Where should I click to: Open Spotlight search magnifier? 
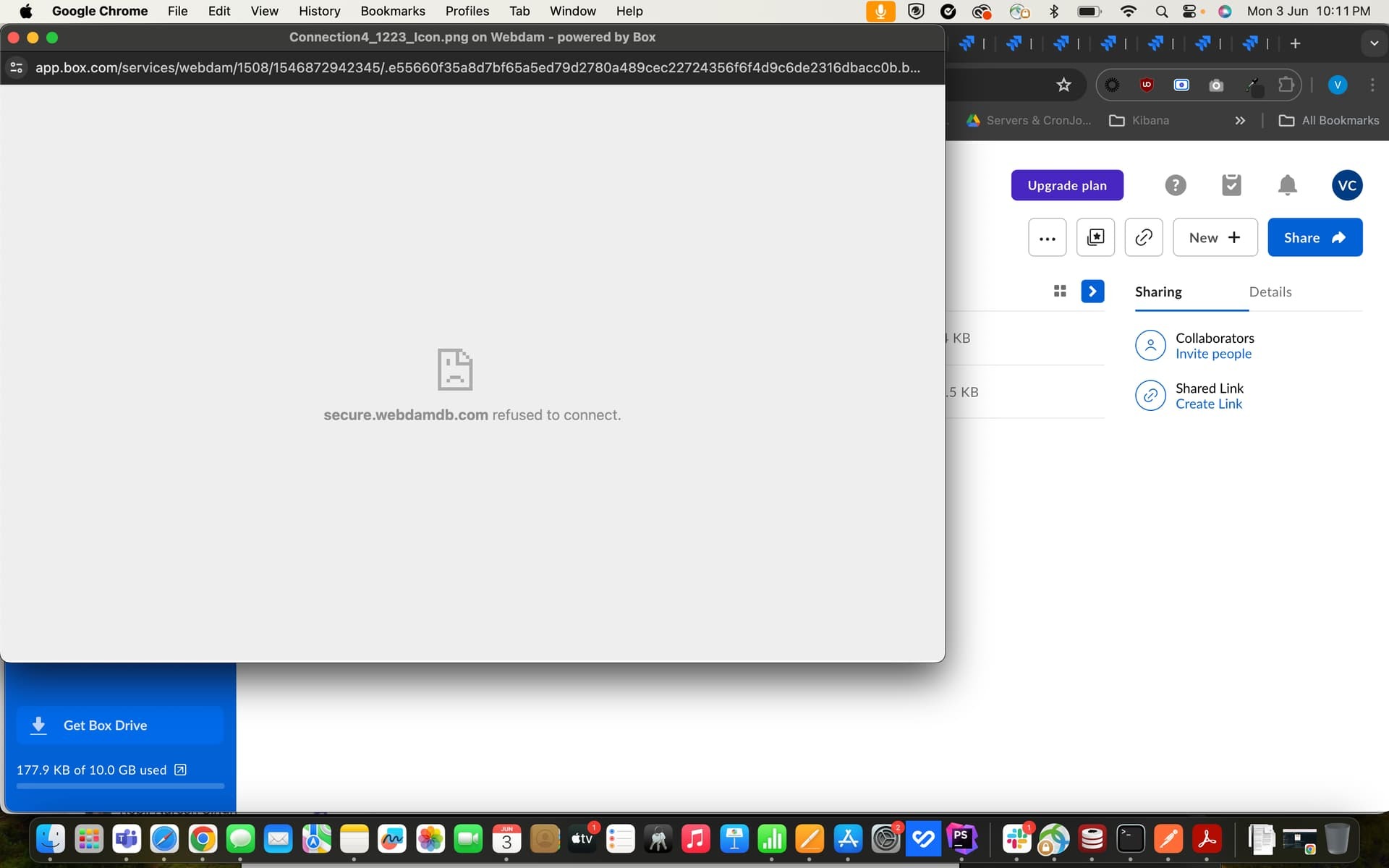coord(1161,11)
